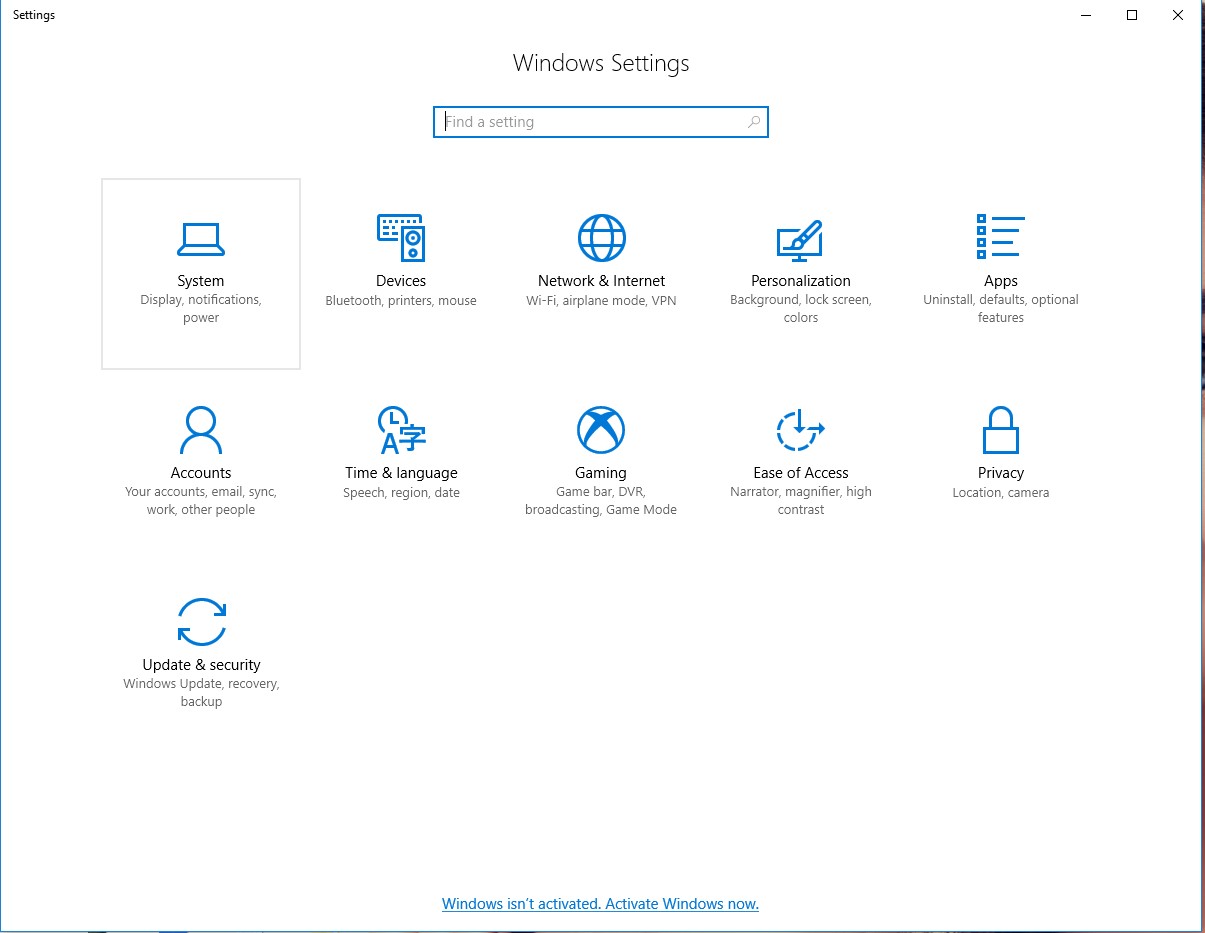Click the Apps label
This screenshot has width=1205, height=933.
[1001, 281]
